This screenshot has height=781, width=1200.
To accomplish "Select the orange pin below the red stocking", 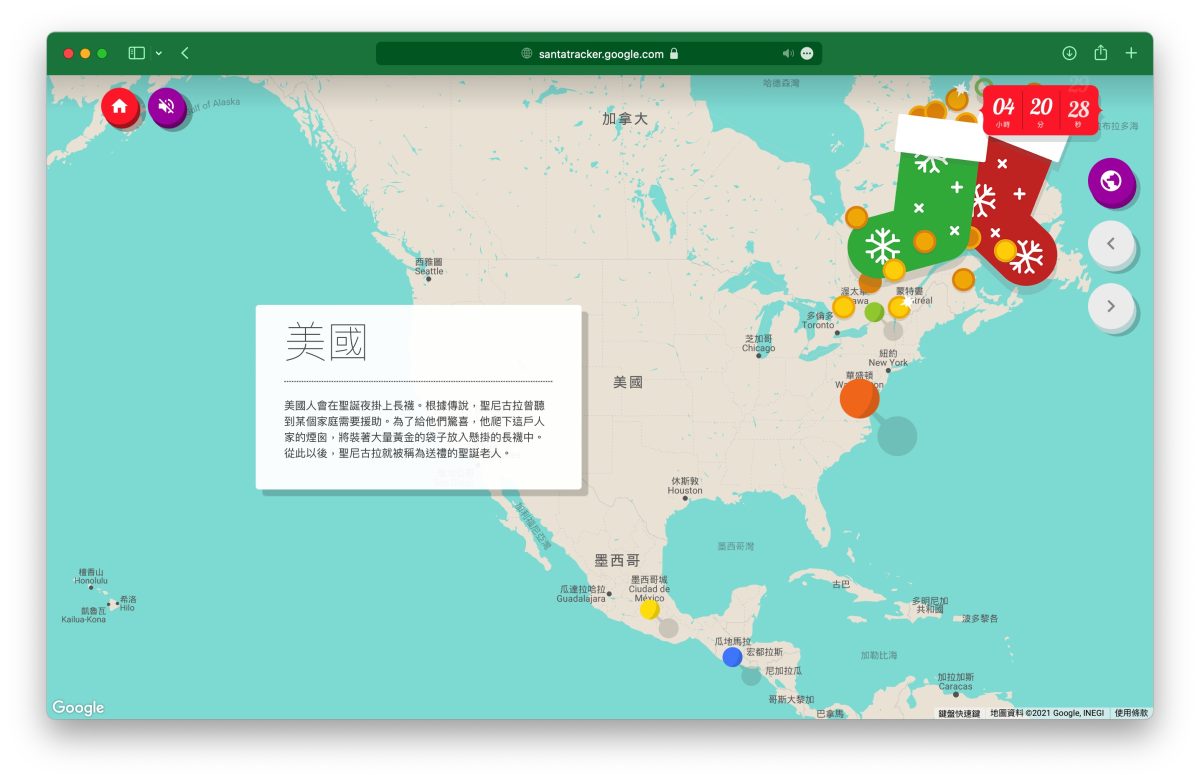I will click(963, 279).
